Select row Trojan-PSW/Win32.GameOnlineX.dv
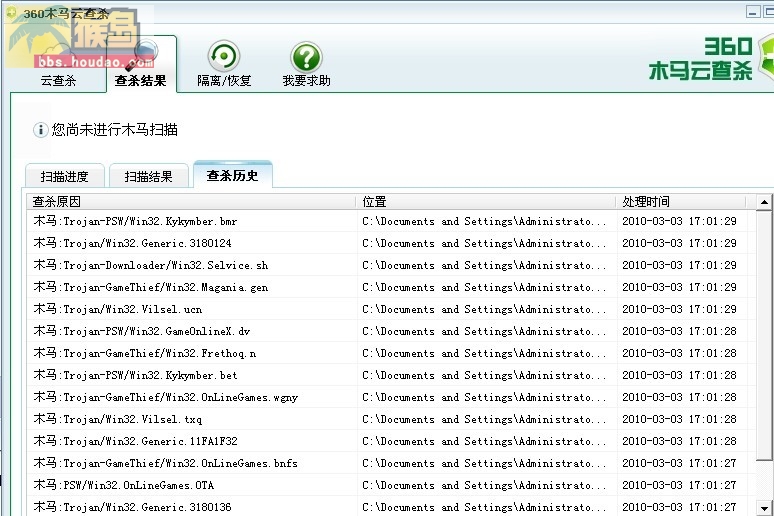The width and height of the screenshot is (774, 516). (391, 331)
